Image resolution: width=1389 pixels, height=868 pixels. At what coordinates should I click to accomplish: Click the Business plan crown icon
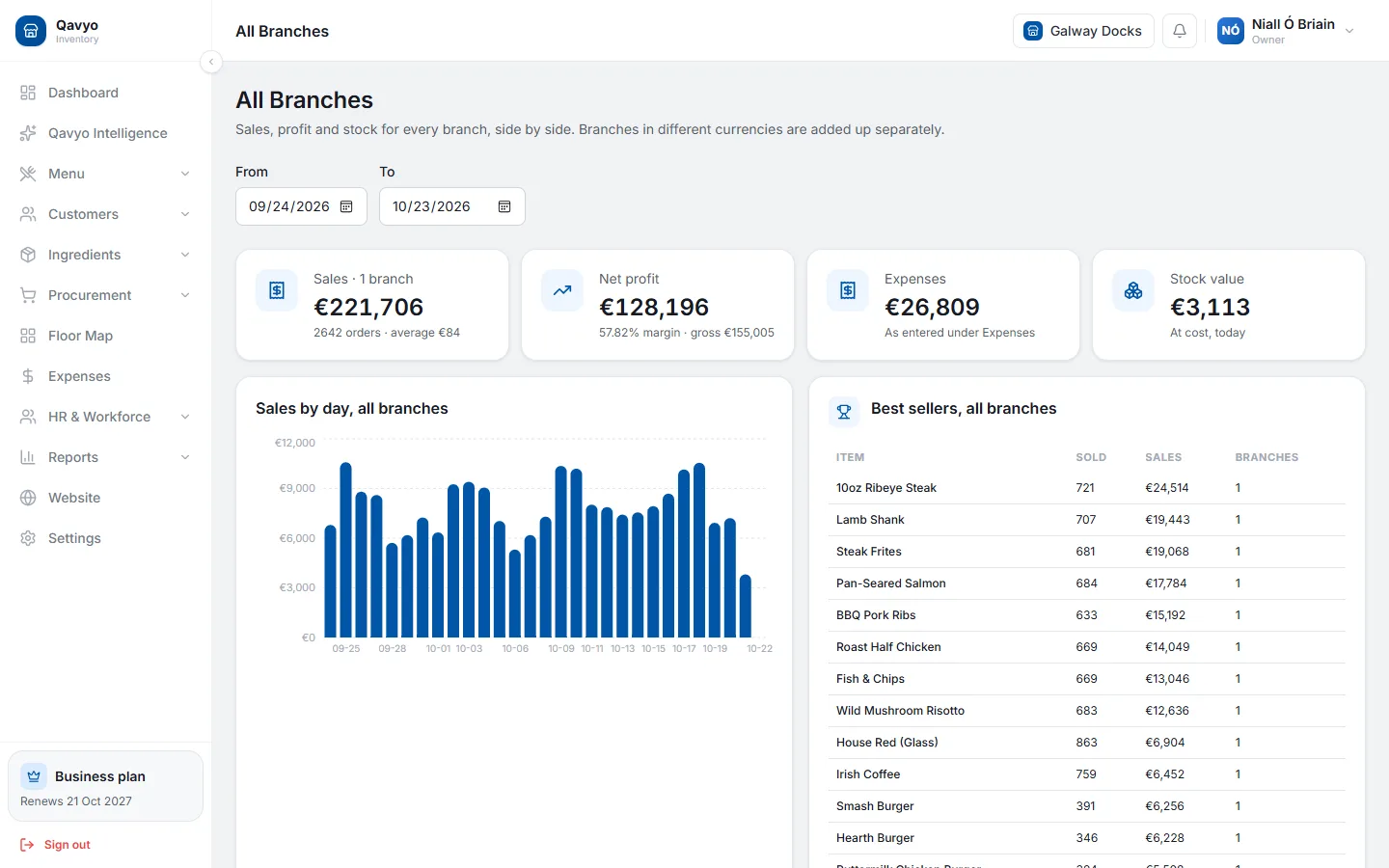(34, 776)
